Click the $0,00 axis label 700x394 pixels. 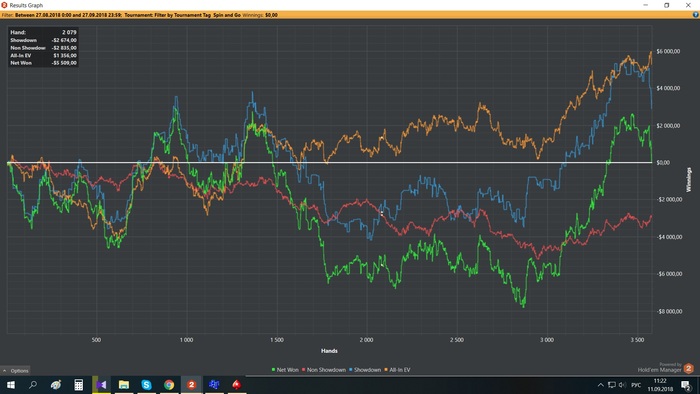point(663,162)
